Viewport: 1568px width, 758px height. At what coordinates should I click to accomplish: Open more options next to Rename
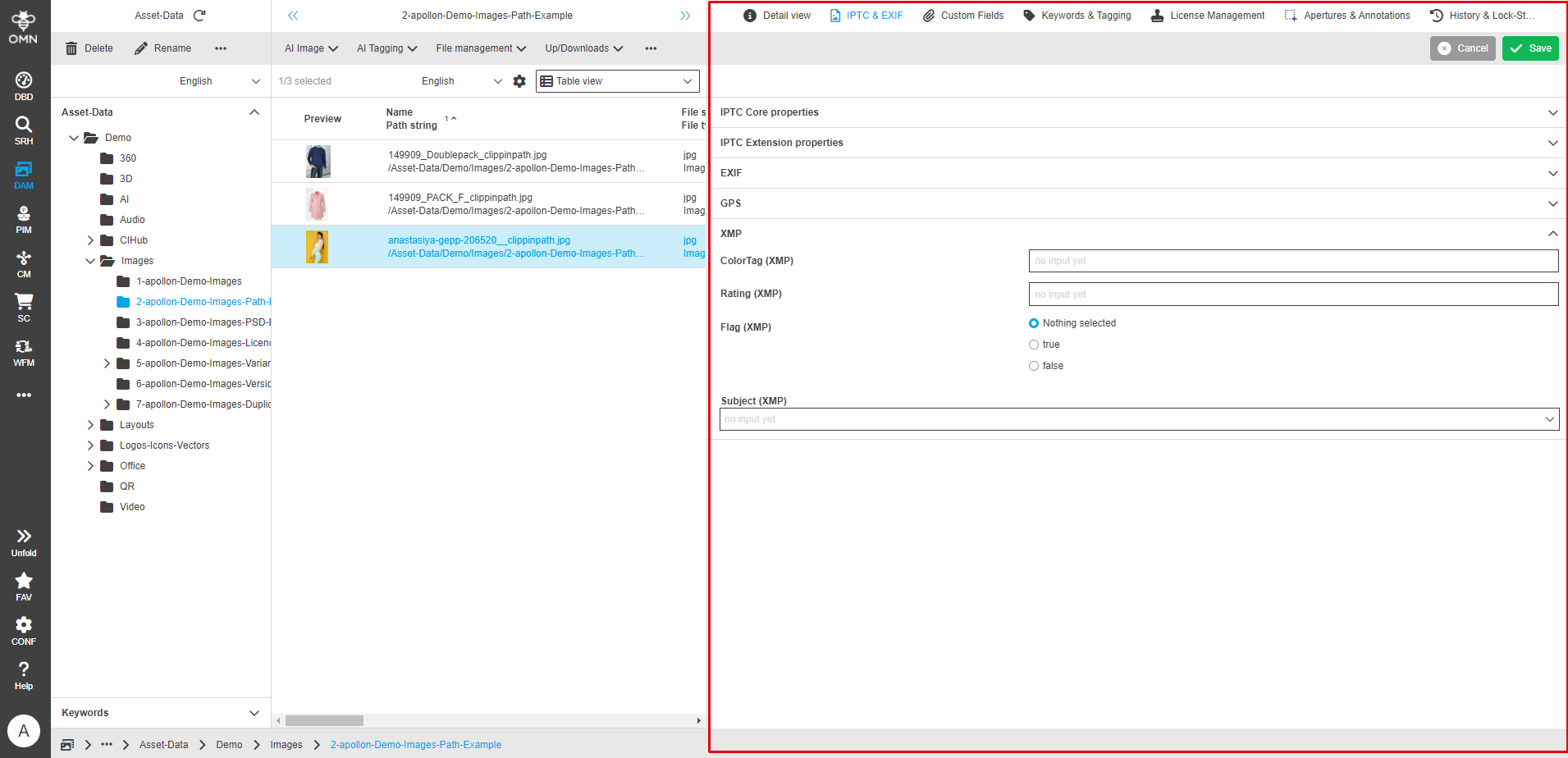click(x=221, y=48)
